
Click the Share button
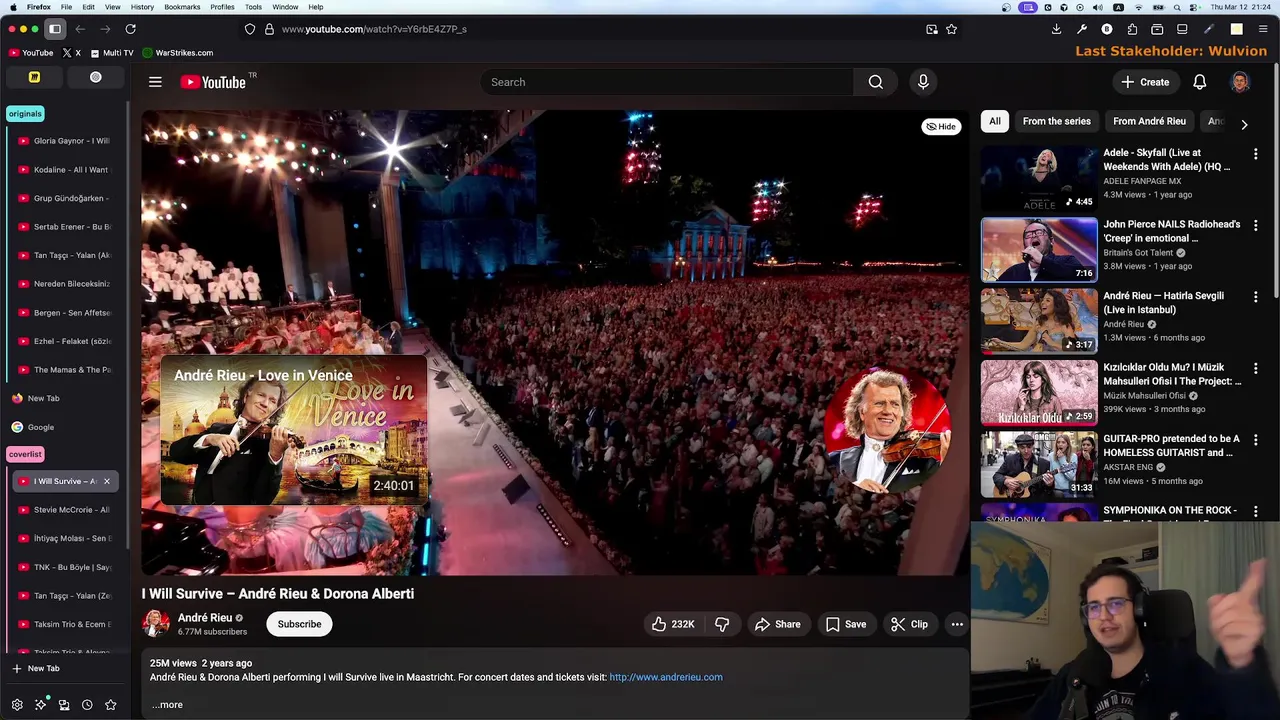[777, 624]
